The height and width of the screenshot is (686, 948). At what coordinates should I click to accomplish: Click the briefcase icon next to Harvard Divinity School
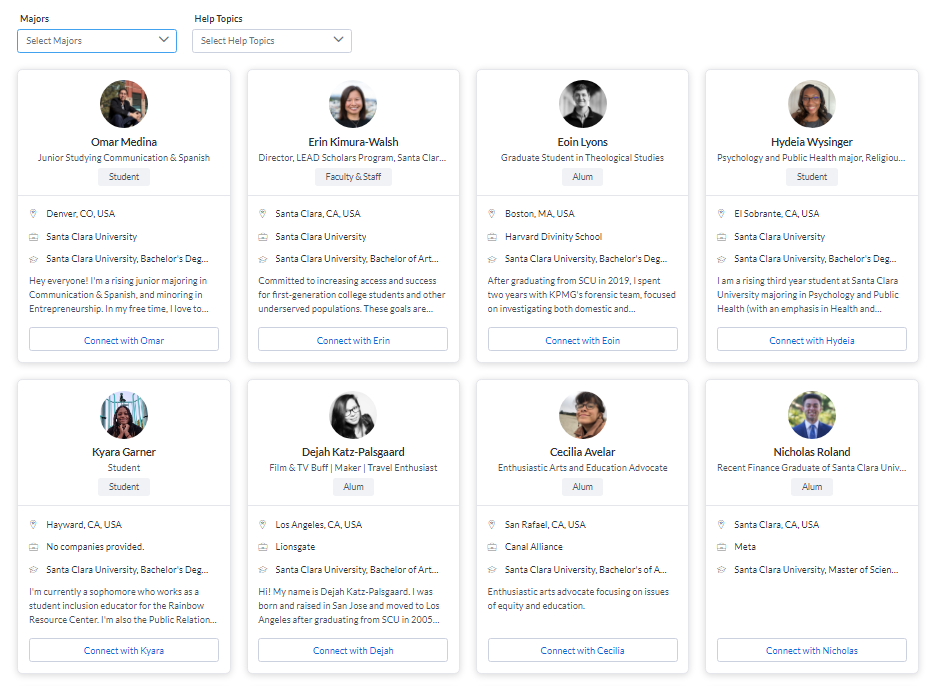coord(492,237)
